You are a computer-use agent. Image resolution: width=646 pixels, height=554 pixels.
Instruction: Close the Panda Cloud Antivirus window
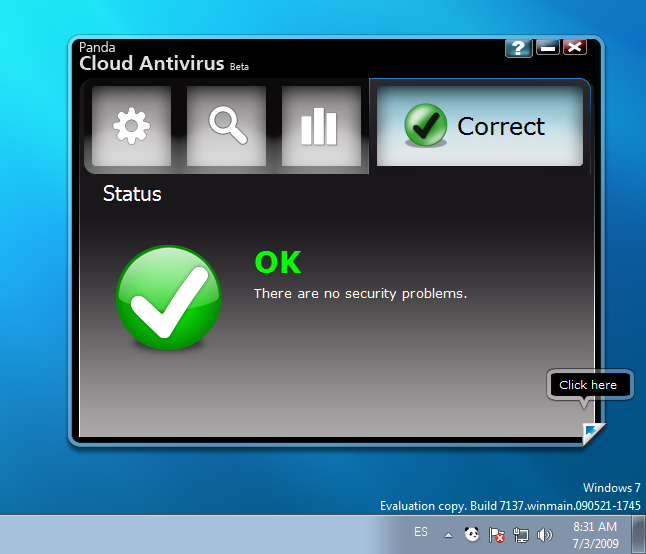pyautogui.click(x=575, y=47)
